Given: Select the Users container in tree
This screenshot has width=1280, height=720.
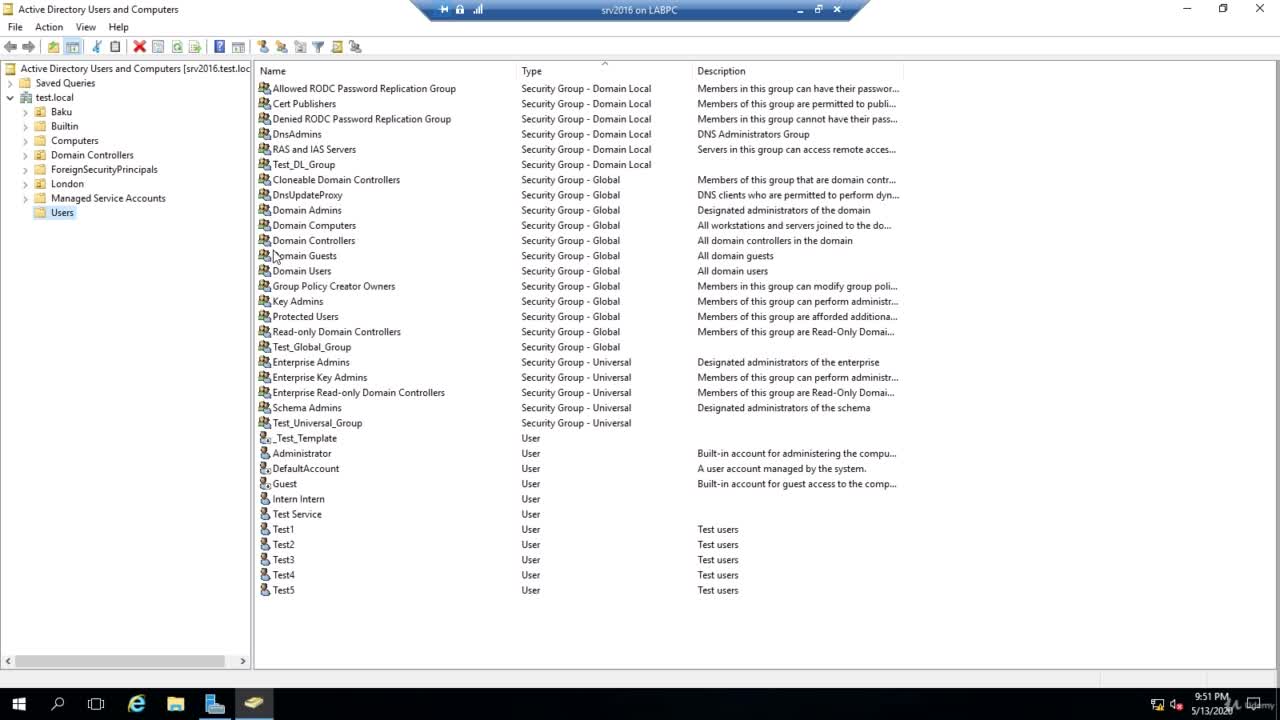Looking at the screenshot, I should 62,213.
